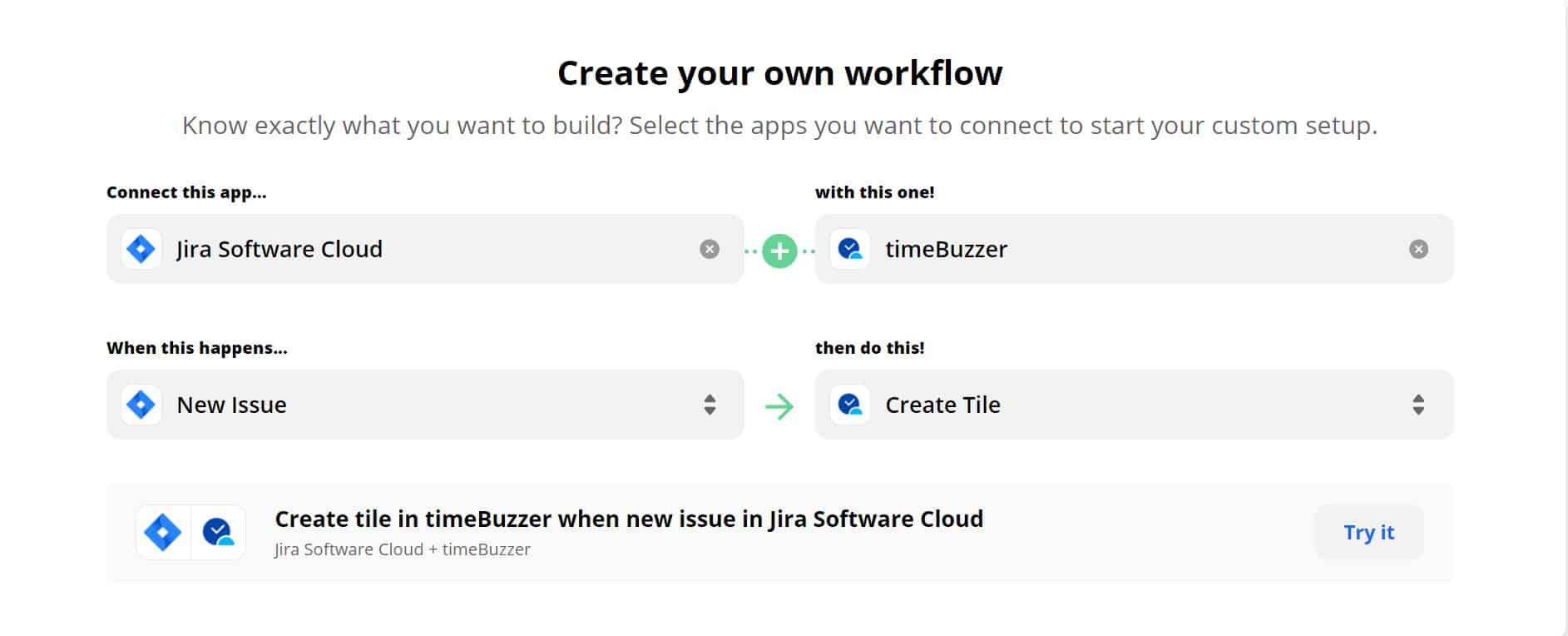This screenshot has width=1568, height=636.
Task: Click the 'with this one!' label
Action: pos(874,192)
